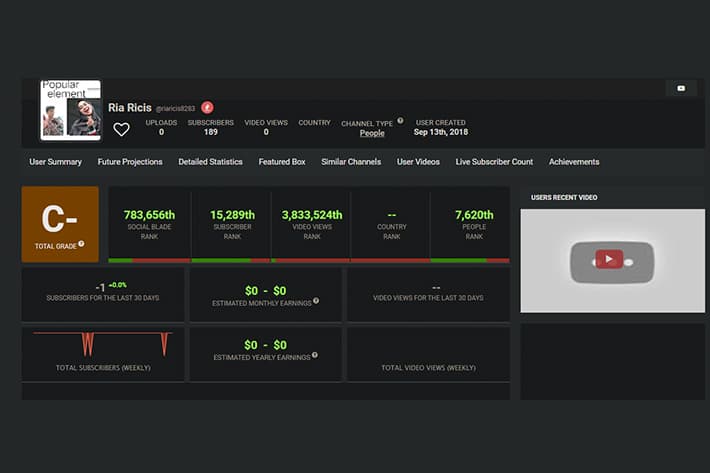This screenshot has height=473, width=710.
Task: Open the YouTube icon button at top right
Action: [681, 88]
